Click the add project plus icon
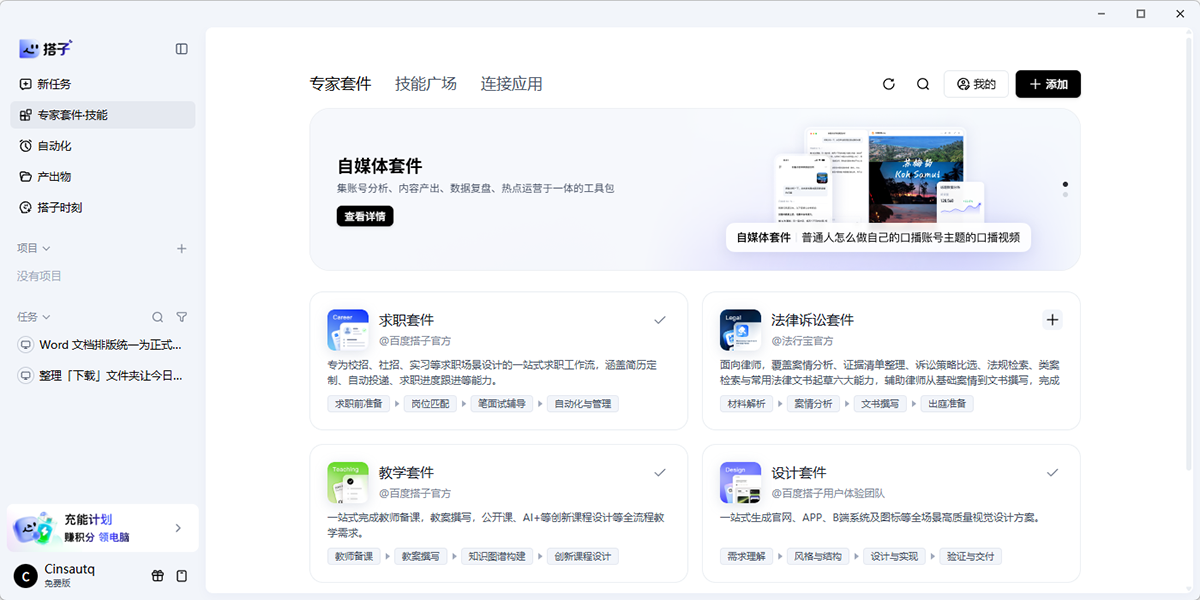1200x600 pixels. 181,248
